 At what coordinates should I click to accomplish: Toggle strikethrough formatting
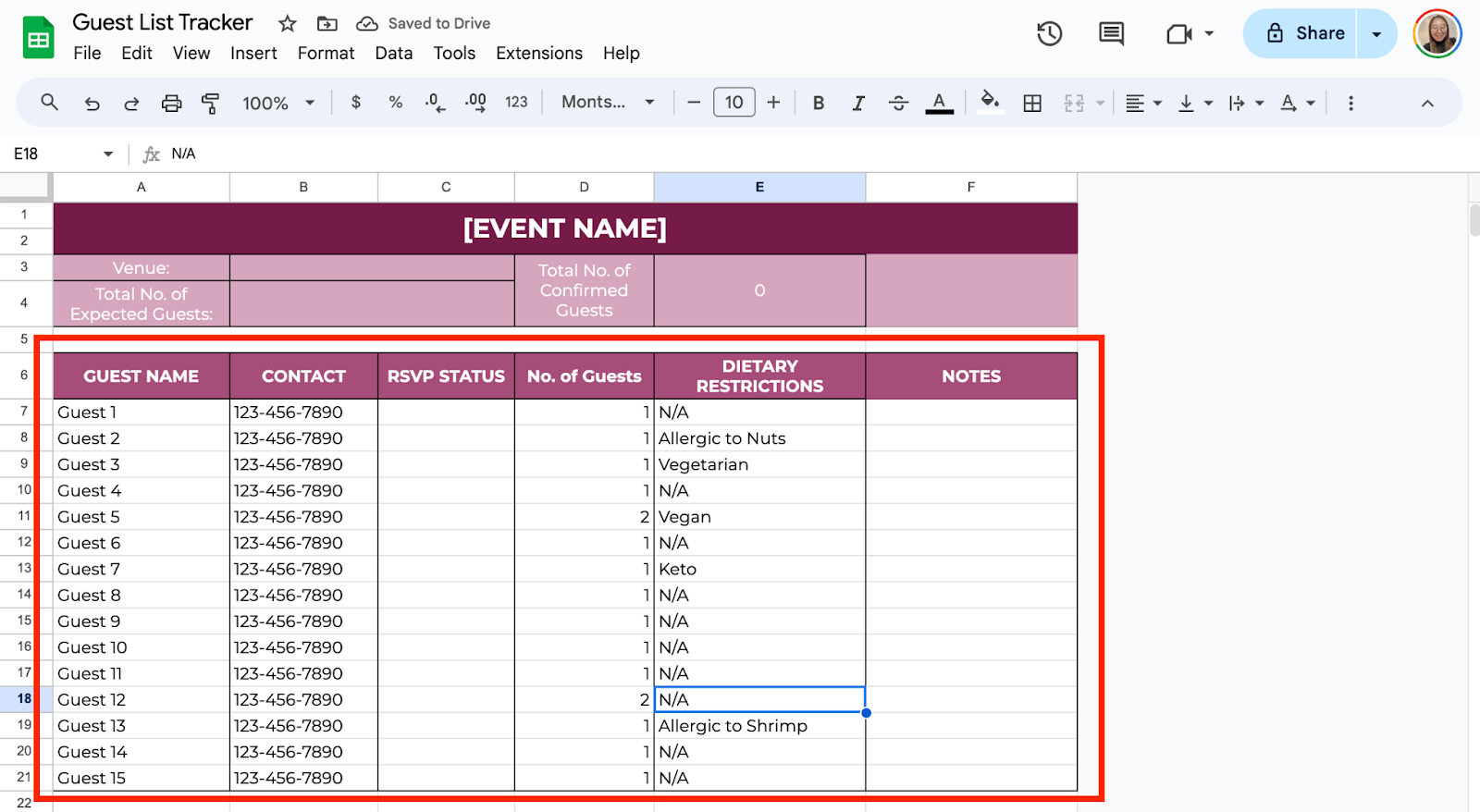tap(898, 104)
